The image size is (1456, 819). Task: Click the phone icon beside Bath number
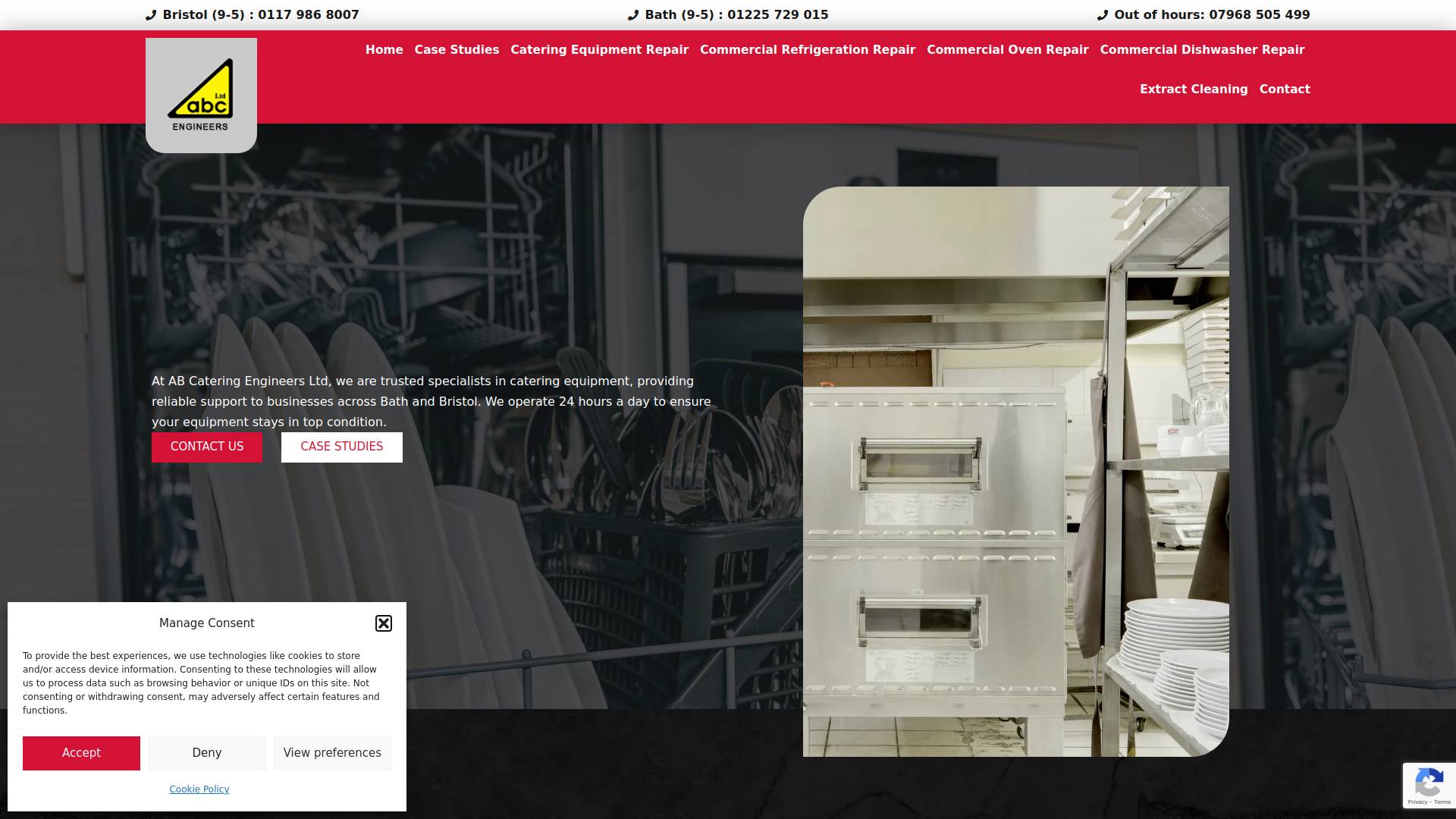[x=633, y=15]
